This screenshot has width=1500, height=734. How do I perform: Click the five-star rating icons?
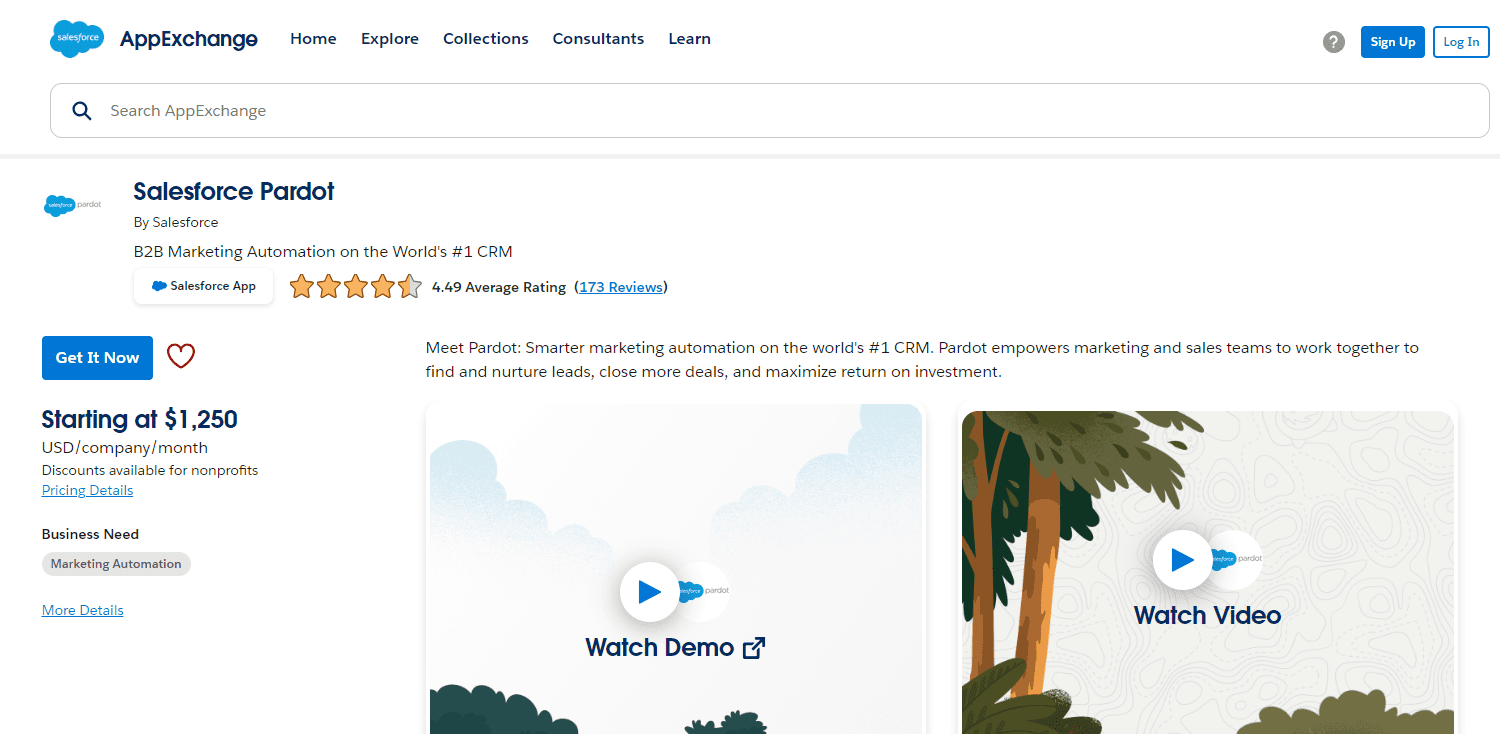(x=356, y=287)
